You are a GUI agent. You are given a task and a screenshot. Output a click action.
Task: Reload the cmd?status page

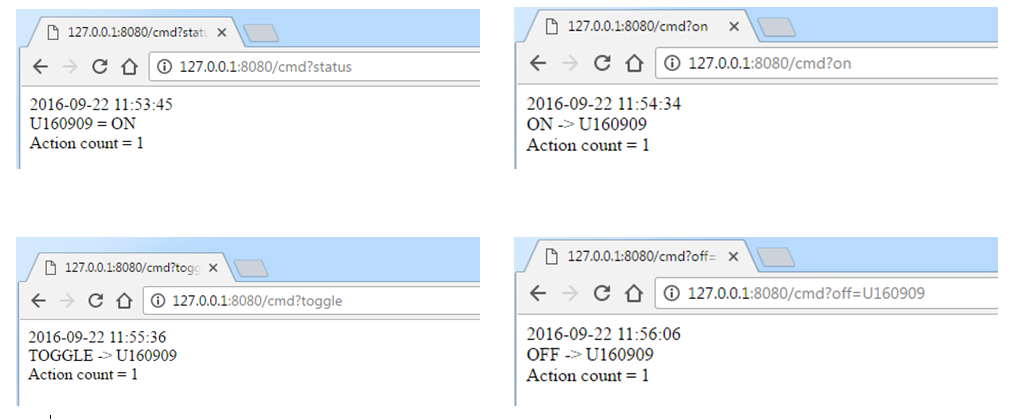(99, 66)
